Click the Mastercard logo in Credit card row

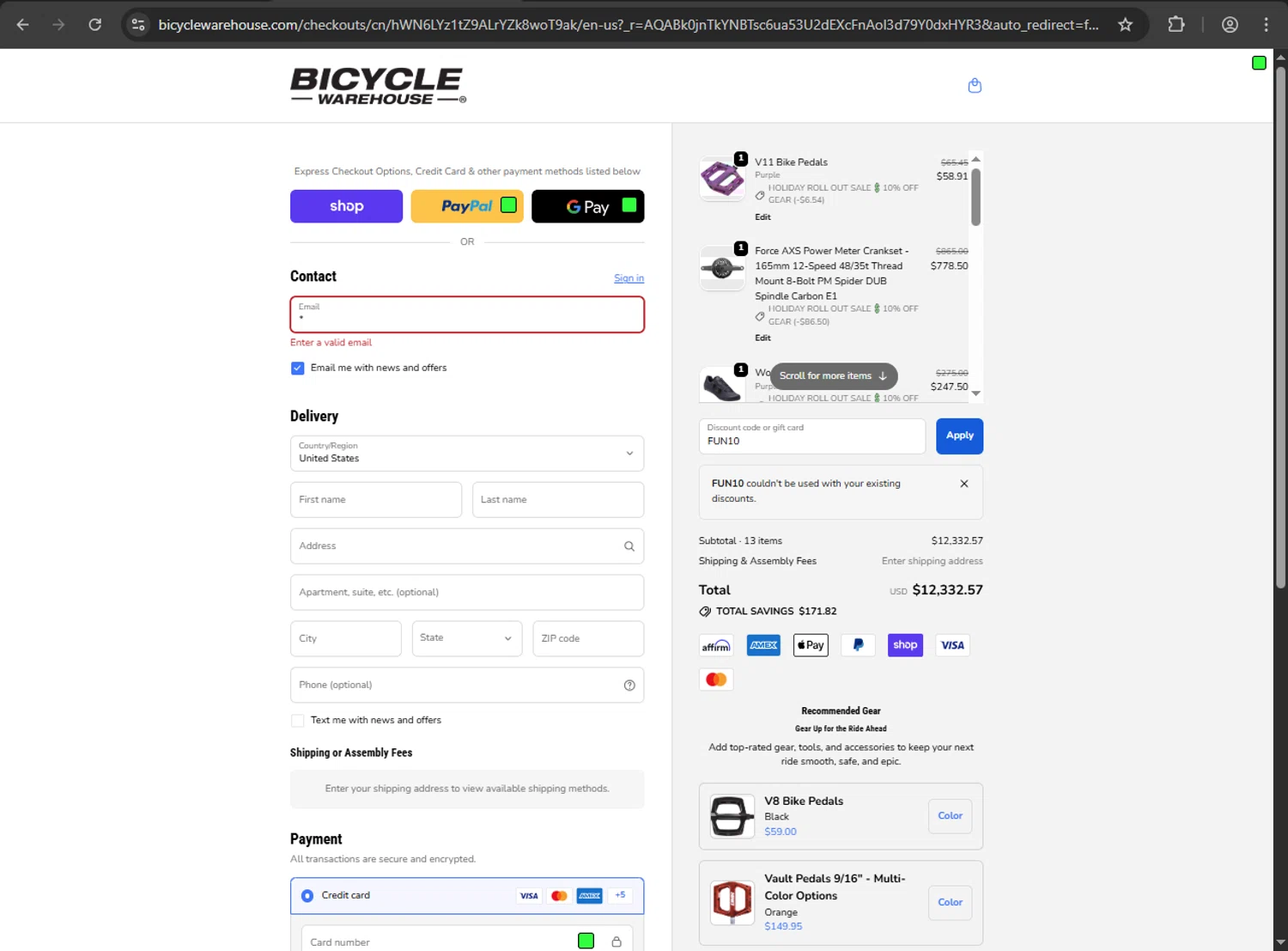click(559, 895)
